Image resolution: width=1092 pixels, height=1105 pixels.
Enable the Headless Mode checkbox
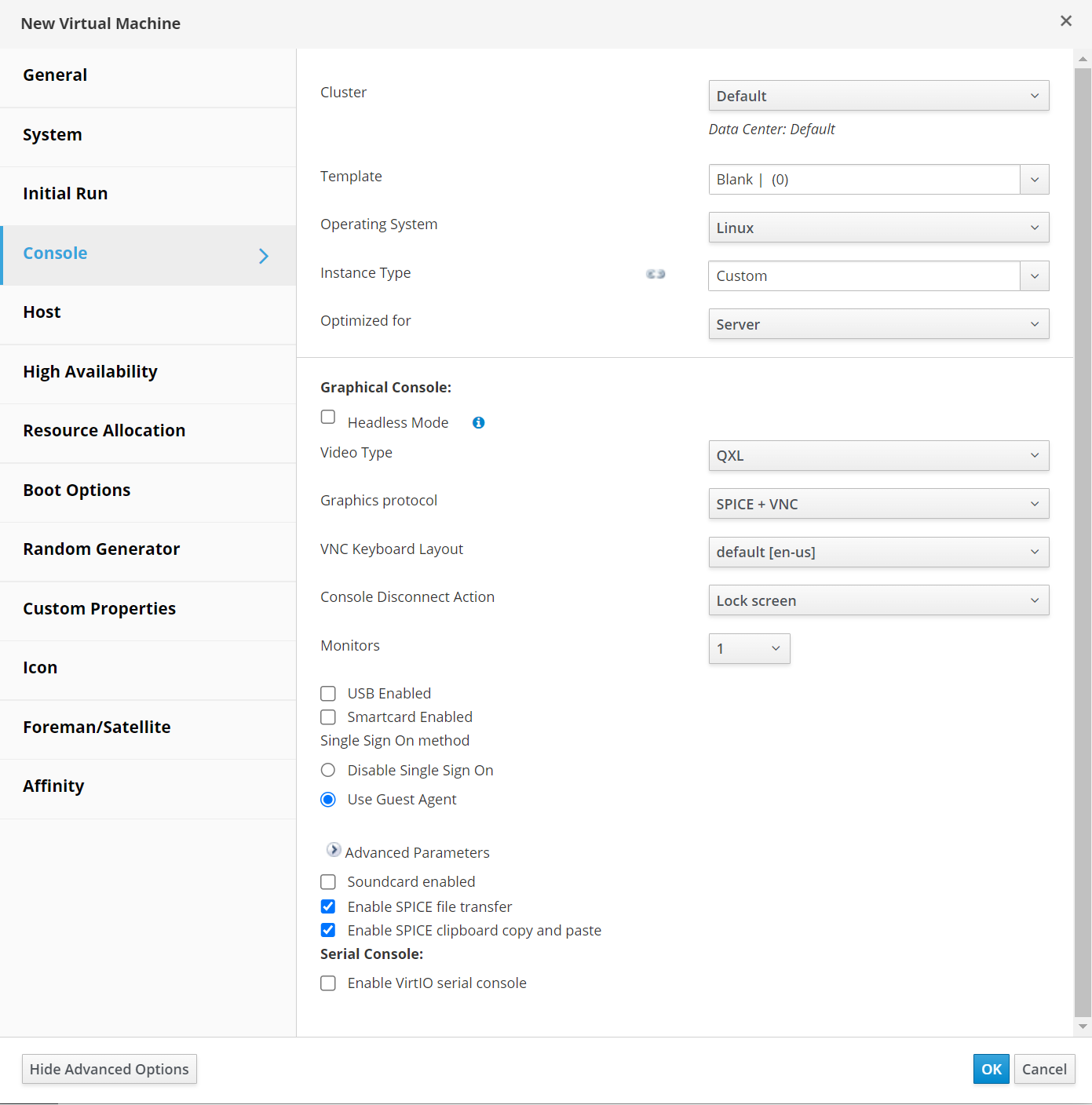328,417
